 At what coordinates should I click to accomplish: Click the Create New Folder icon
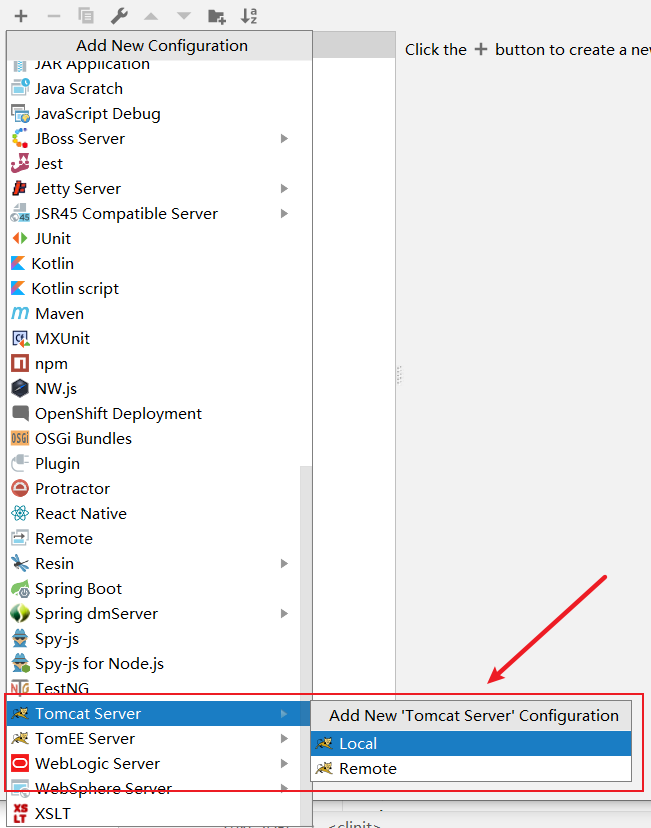[216, 16]
